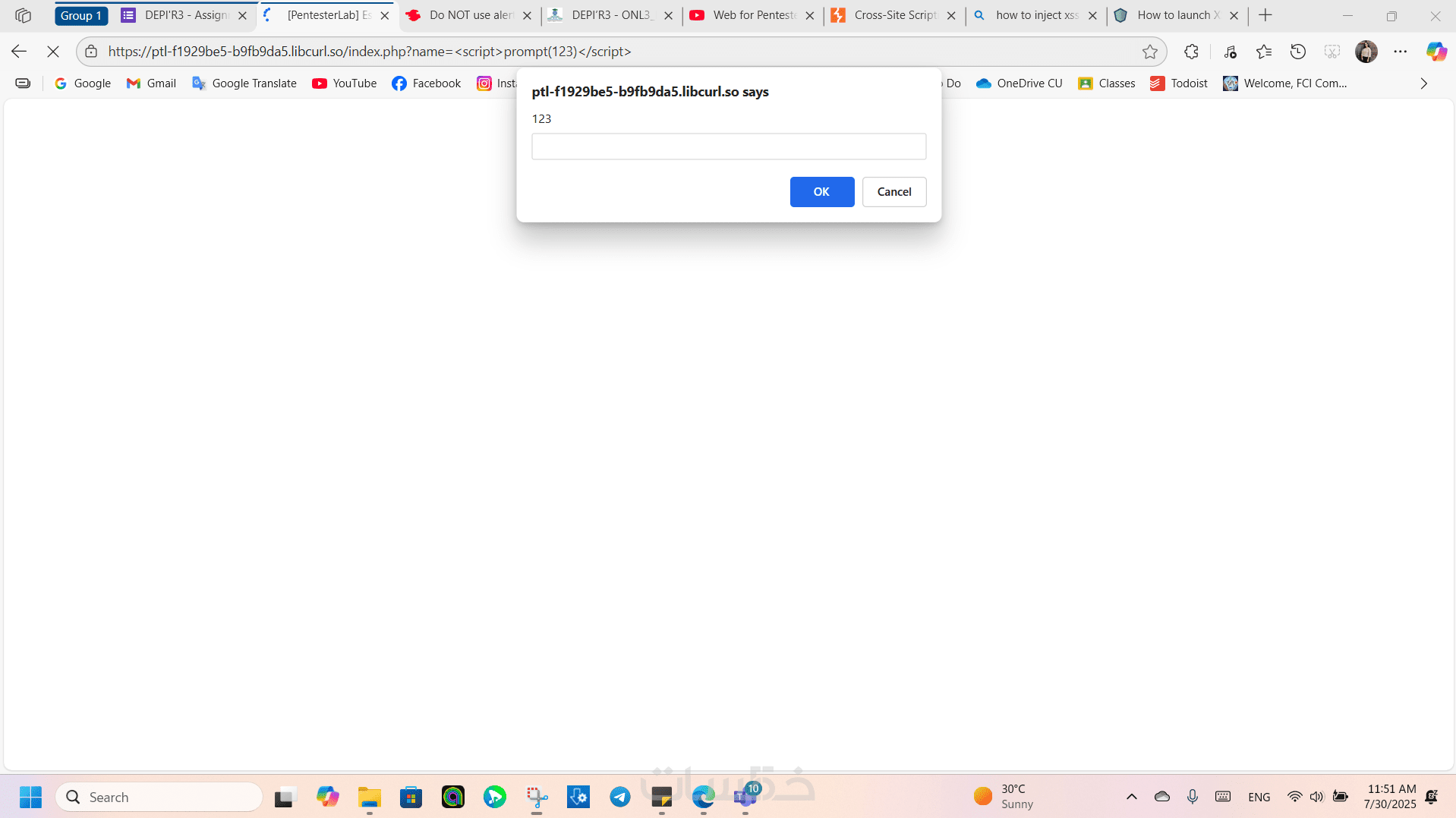
Task: Open the Windows Start menu
Action: coord(31,797)
